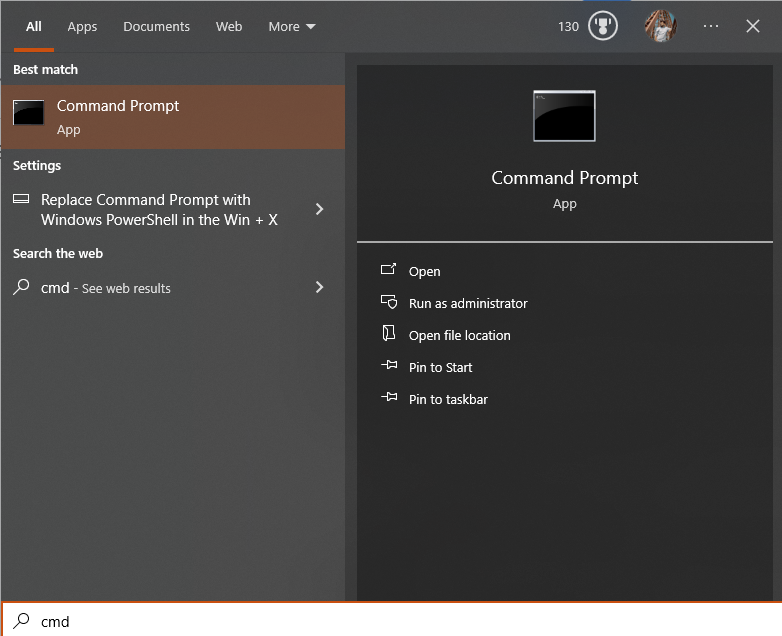Click the Run as administrator shield icon
Viewport: 782px width, 636px height.
(x=389, y=302)
